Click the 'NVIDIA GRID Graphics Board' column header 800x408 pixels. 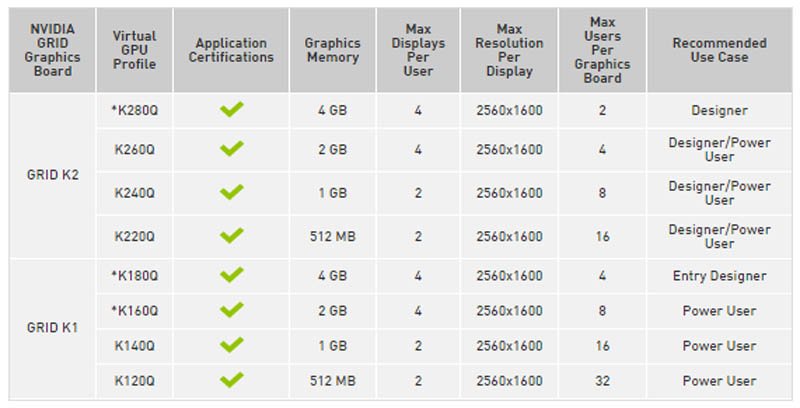(x=53, y=50)
